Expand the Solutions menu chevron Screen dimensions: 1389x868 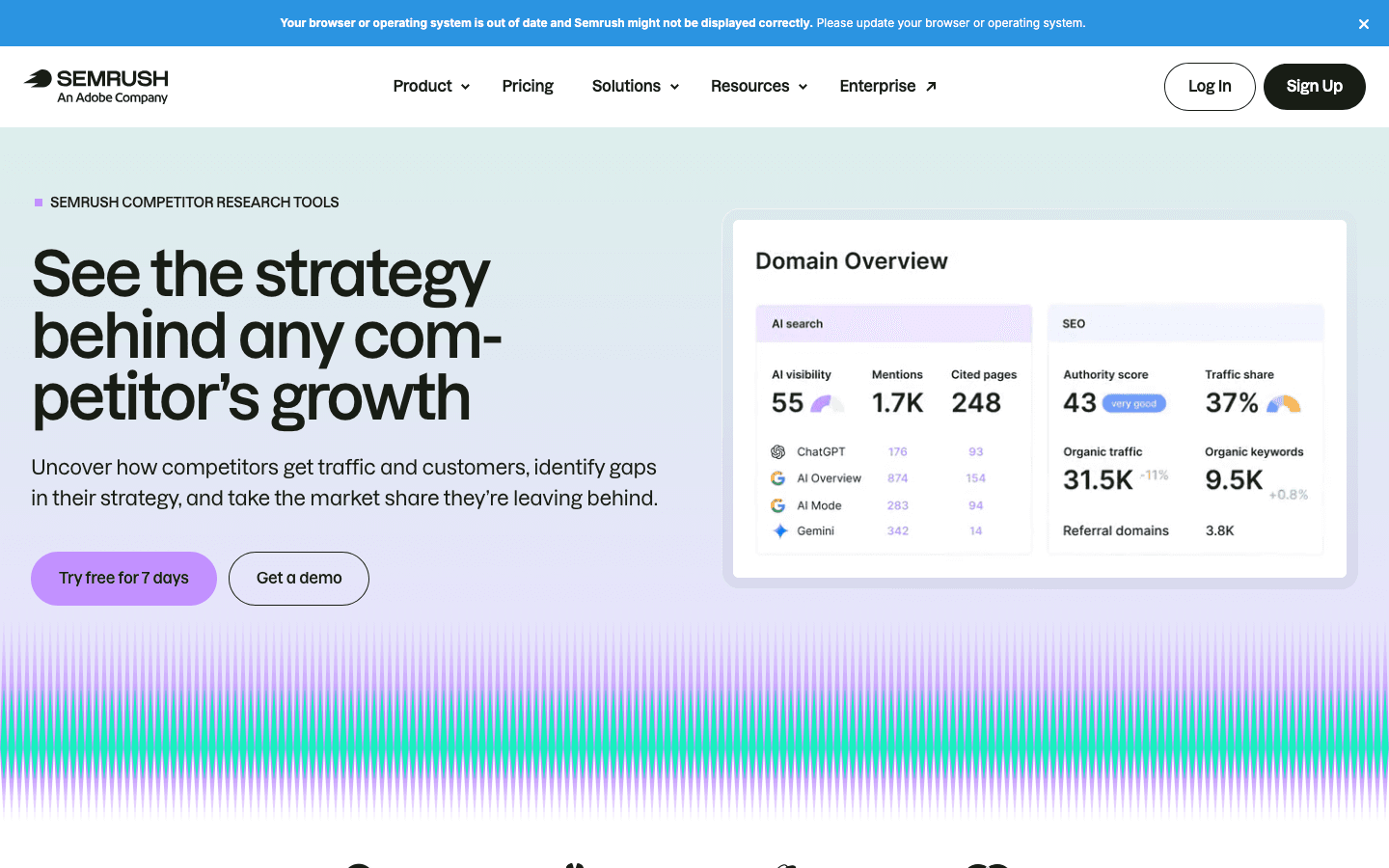[x=674, y=87]
